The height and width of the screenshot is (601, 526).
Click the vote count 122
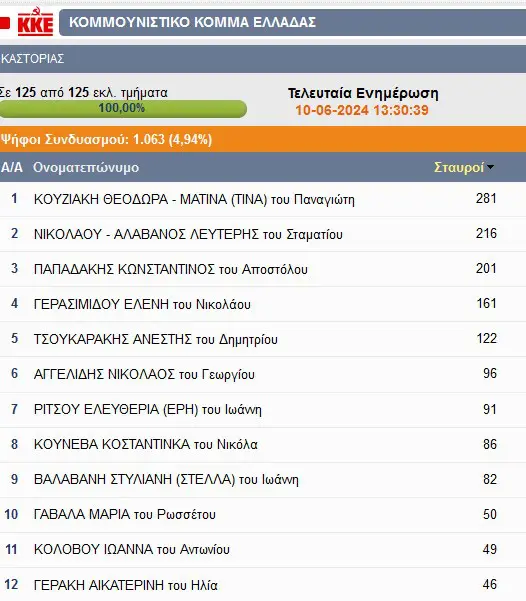[486, 338]
